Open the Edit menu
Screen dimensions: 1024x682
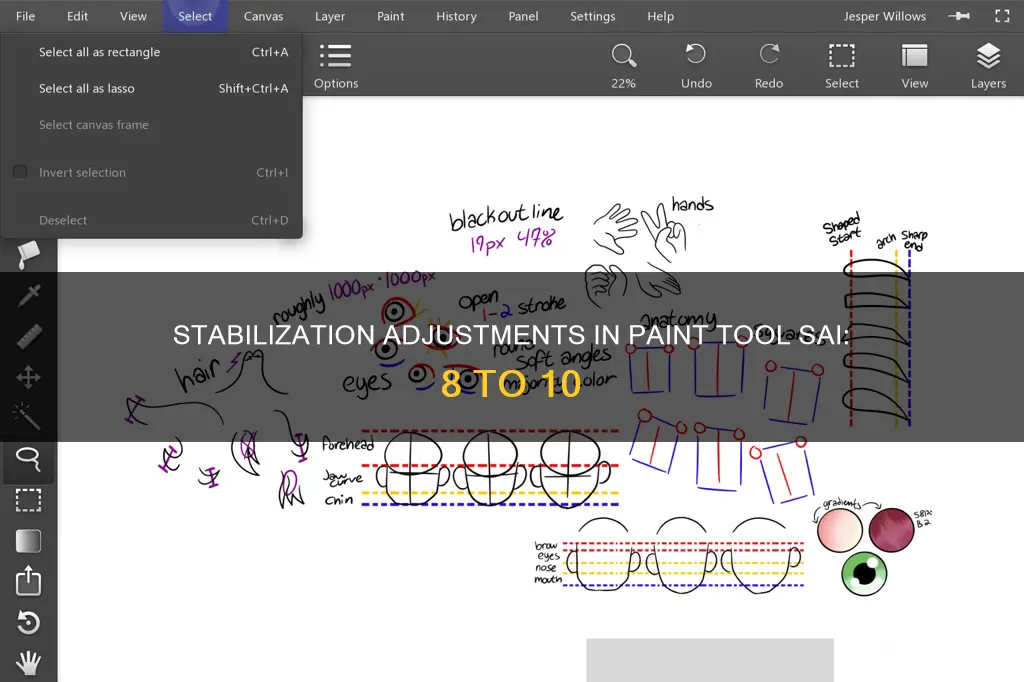coord(77,16)
